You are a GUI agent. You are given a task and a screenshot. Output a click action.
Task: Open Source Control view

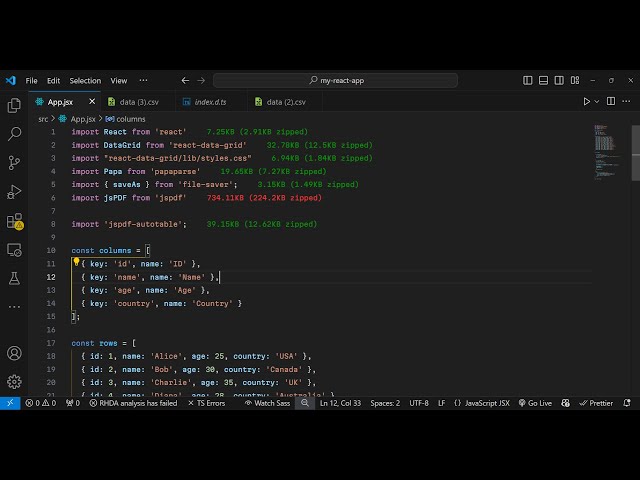pyautogui.click(x=14, y=162)
